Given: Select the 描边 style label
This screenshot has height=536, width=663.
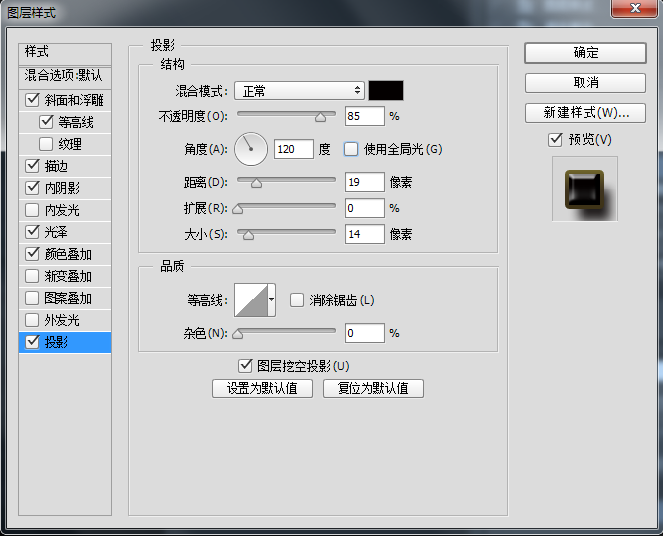Looking at the screenshot, I should [56, 166].
